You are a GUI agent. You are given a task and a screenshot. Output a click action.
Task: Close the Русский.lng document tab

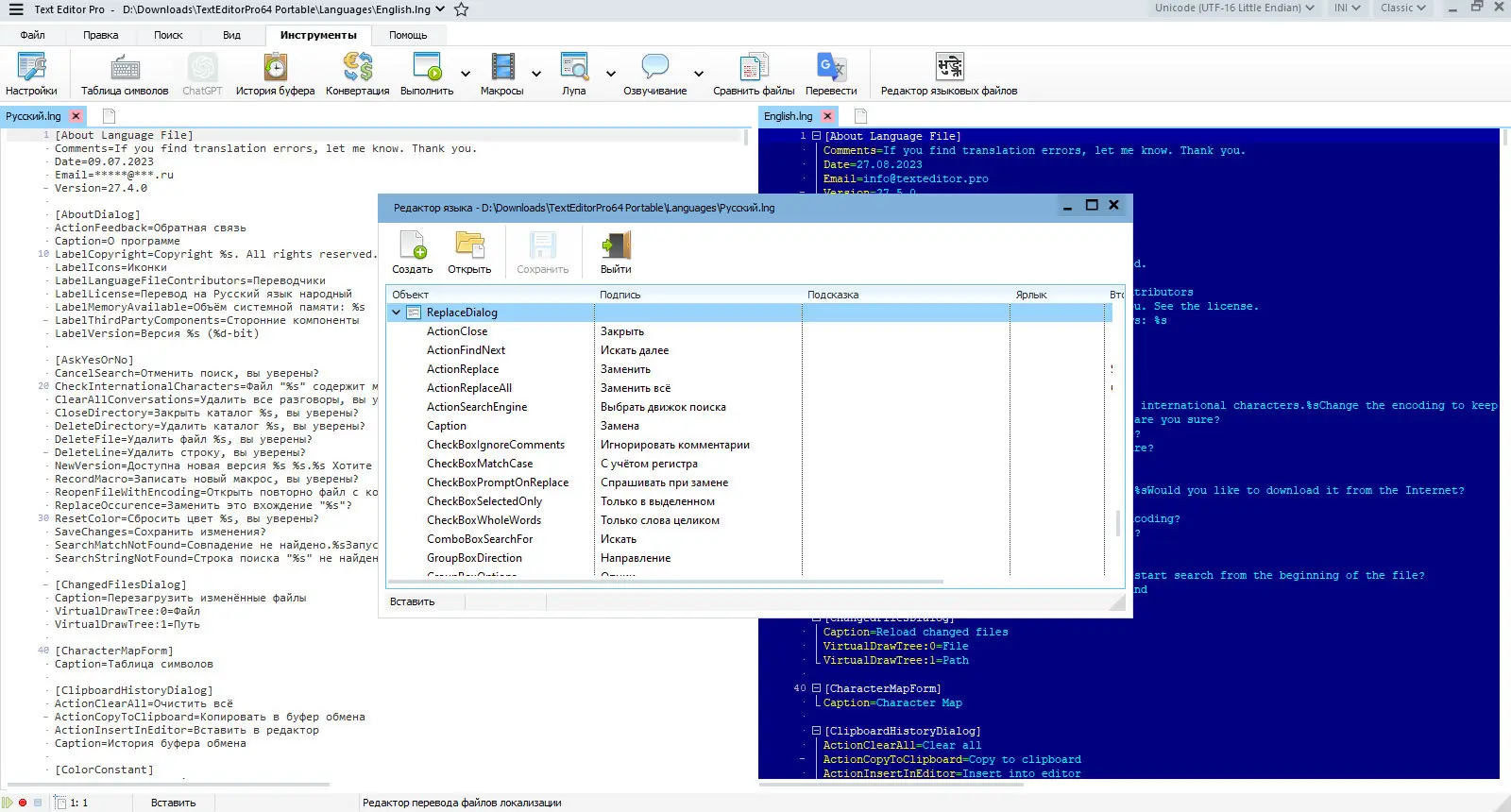76,116
